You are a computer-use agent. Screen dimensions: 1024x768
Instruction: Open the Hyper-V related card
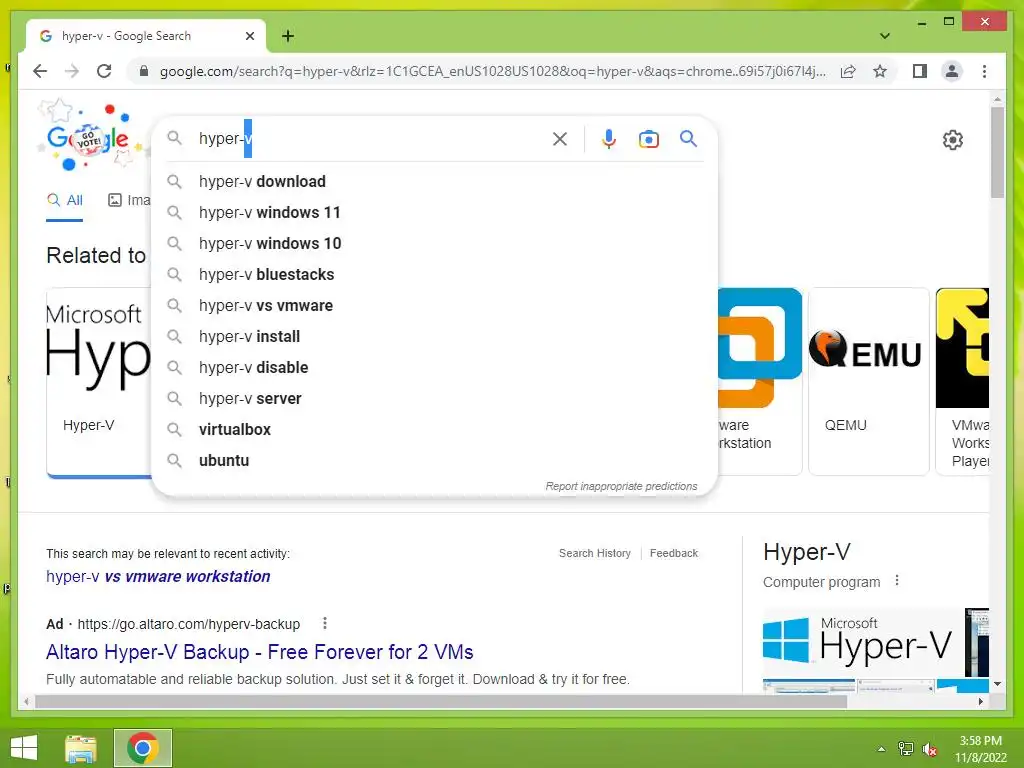[x=99, y=382]
